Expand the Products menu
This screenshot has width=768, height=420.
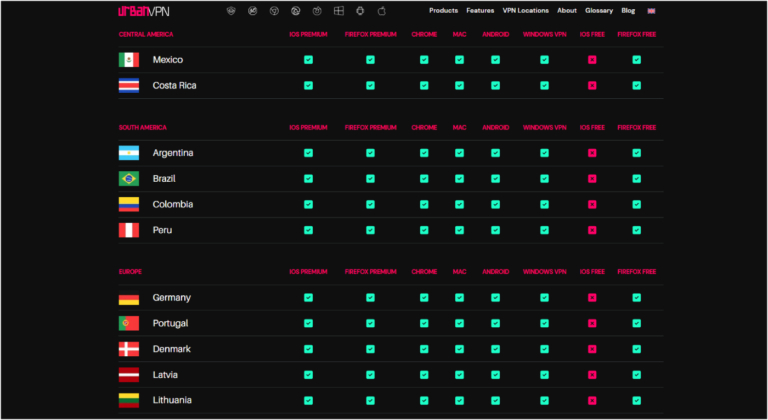[443, 11]
